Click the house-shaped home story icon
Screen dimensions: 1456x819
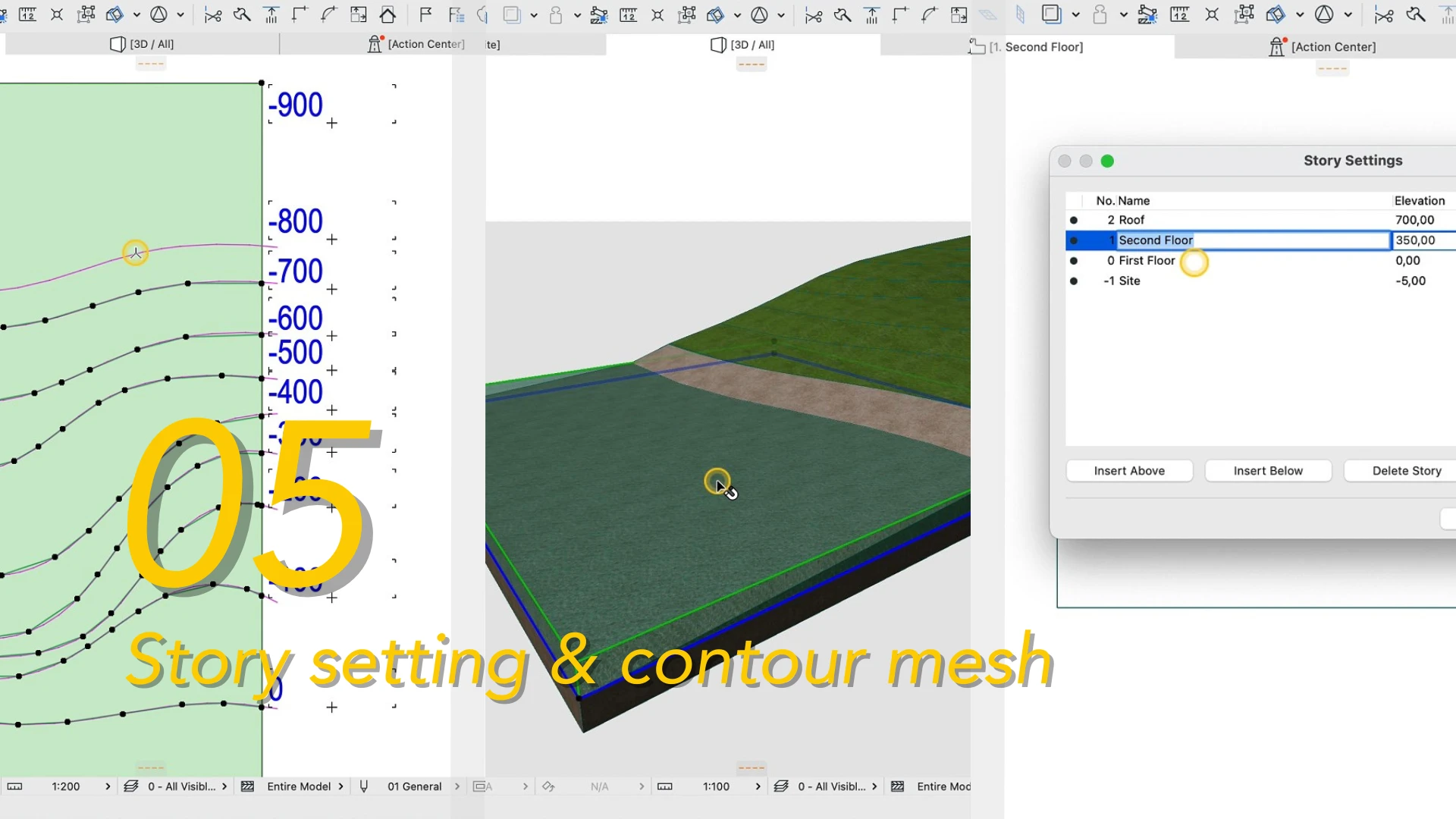388,14
